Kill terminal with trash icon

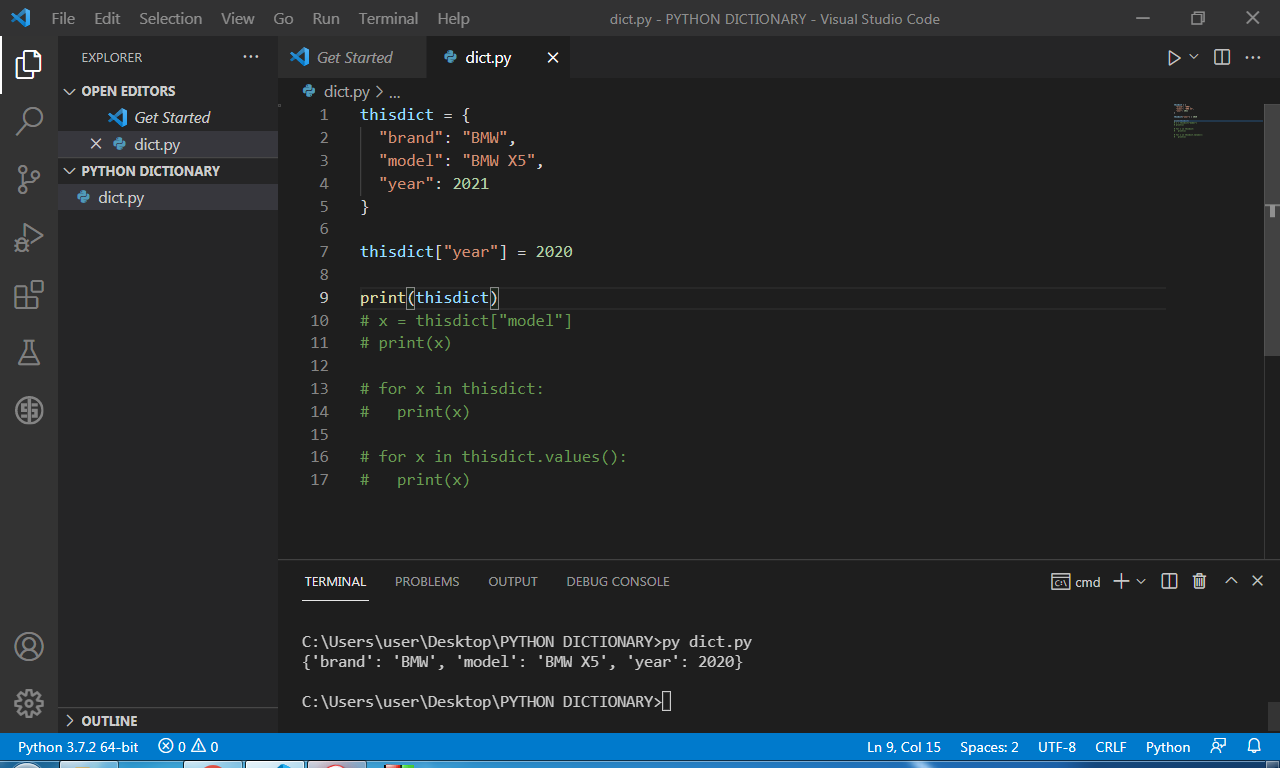click(x=1200, y=581)
